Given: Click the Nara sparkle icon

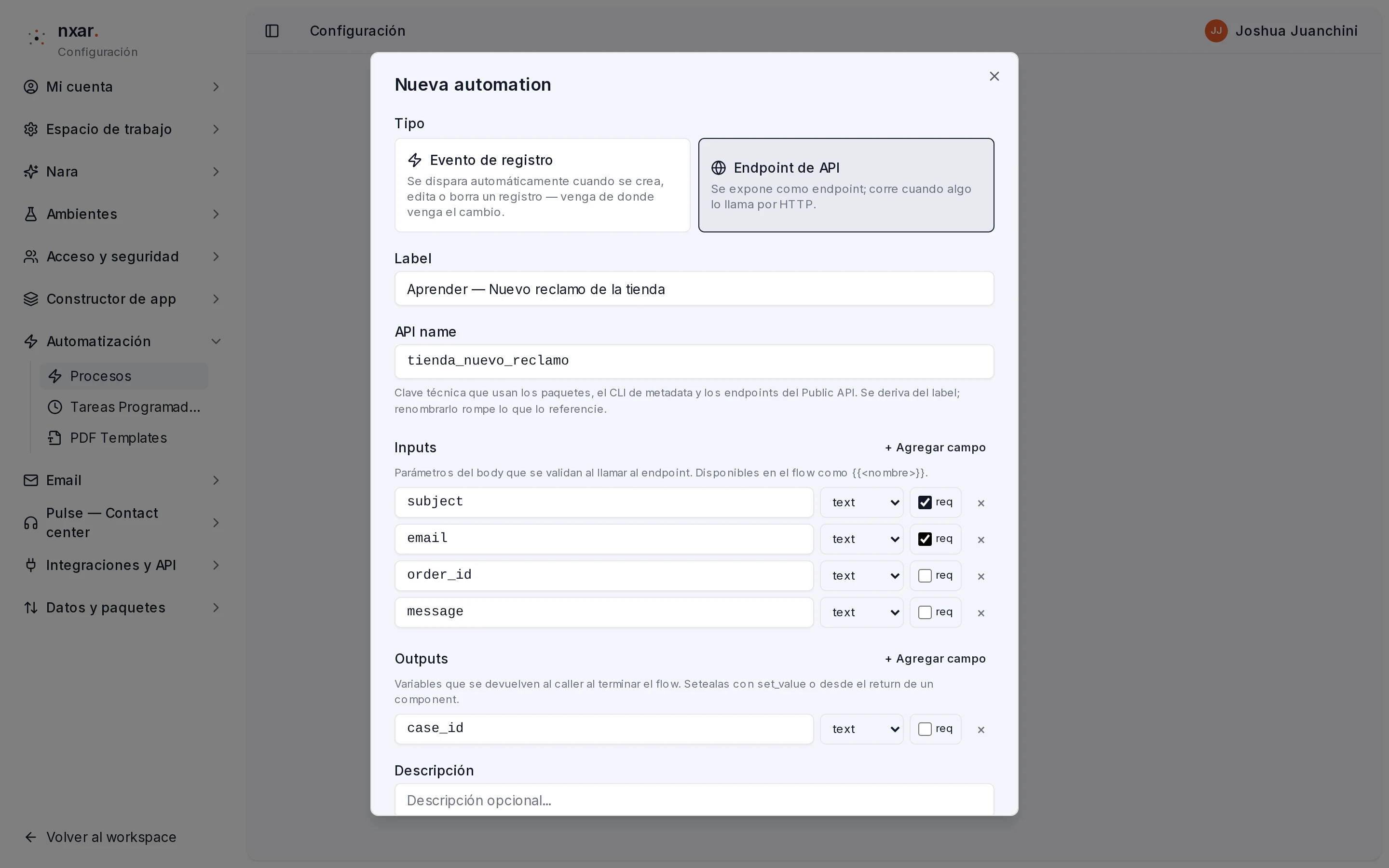Looking at the screenshot, I should coord(31,172).
